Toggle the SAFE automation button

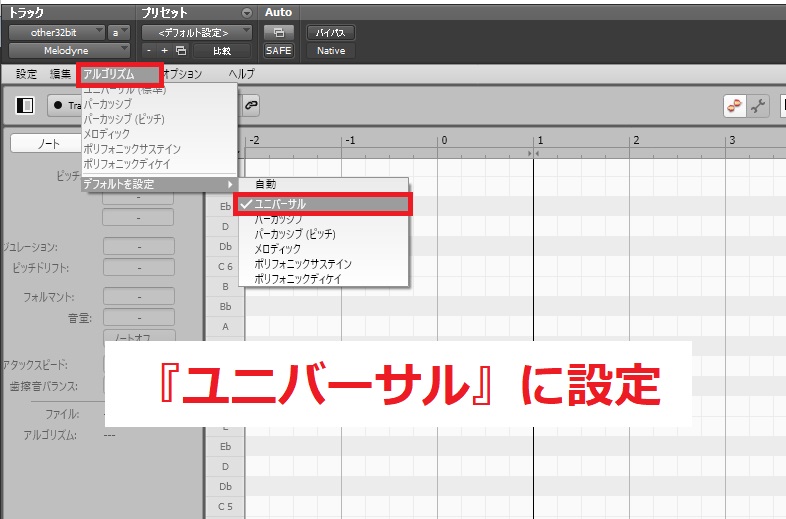(278, 50)
